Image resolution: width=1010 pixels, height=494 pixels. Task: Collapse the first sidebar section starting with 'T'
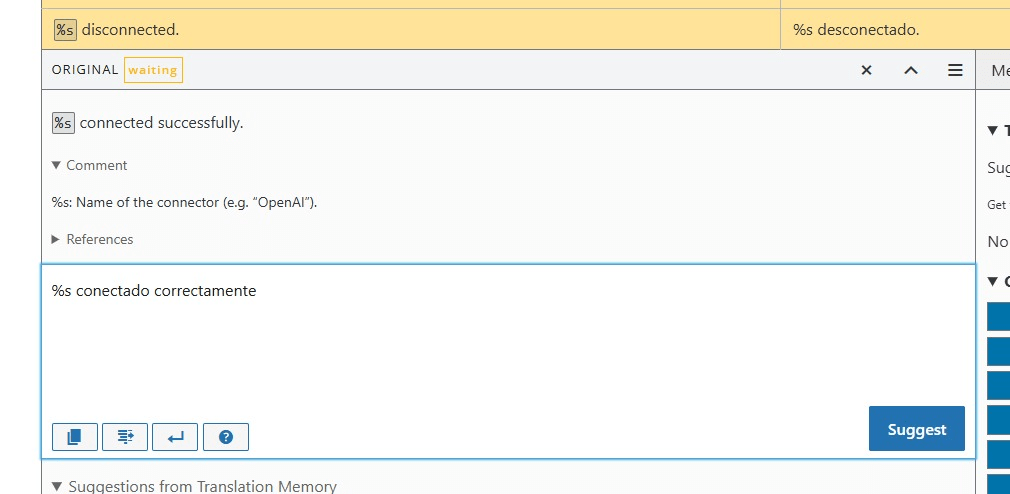pyautogui.click(x=993, y=131)
